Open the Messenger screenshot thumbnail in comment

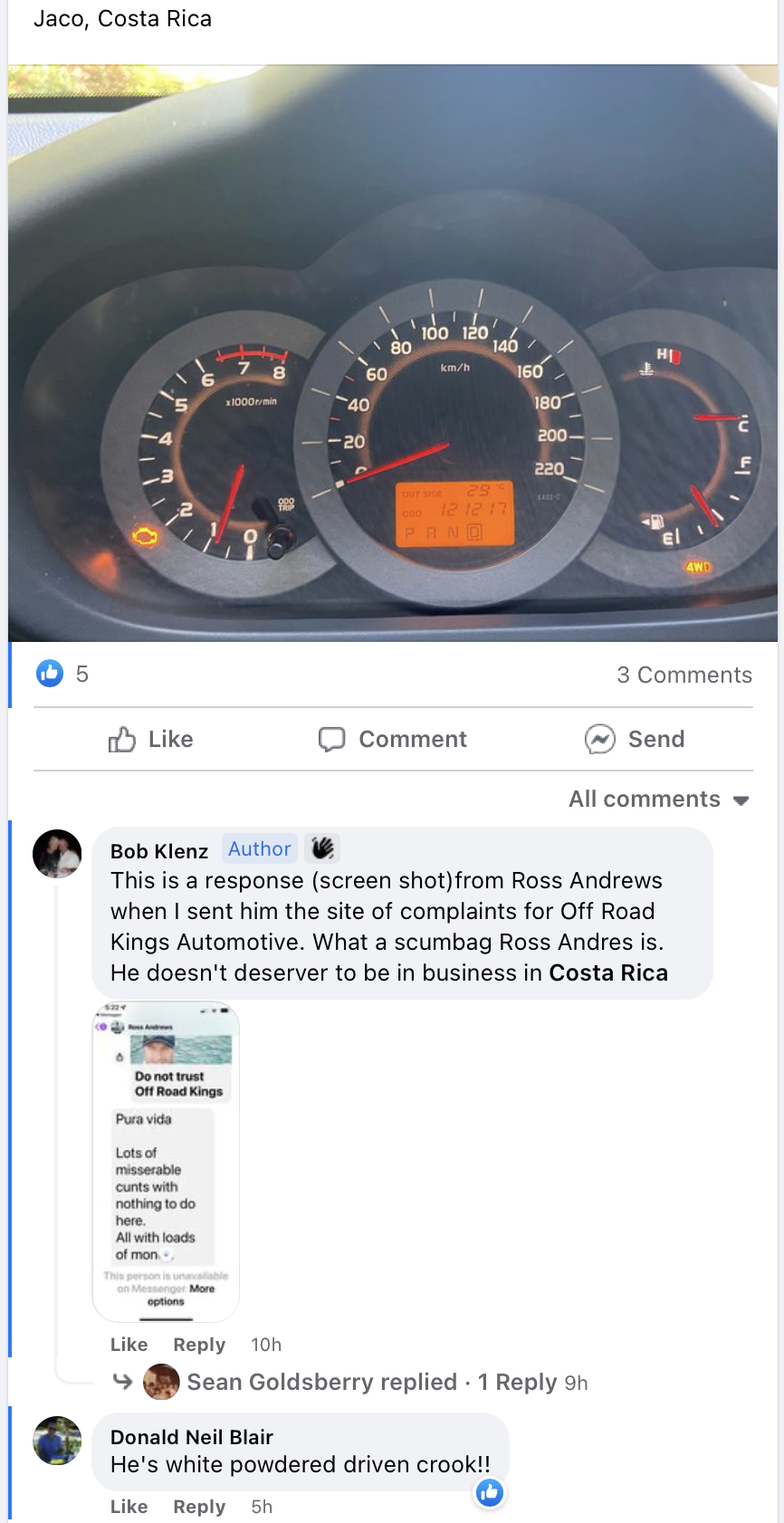(166, 1162)
